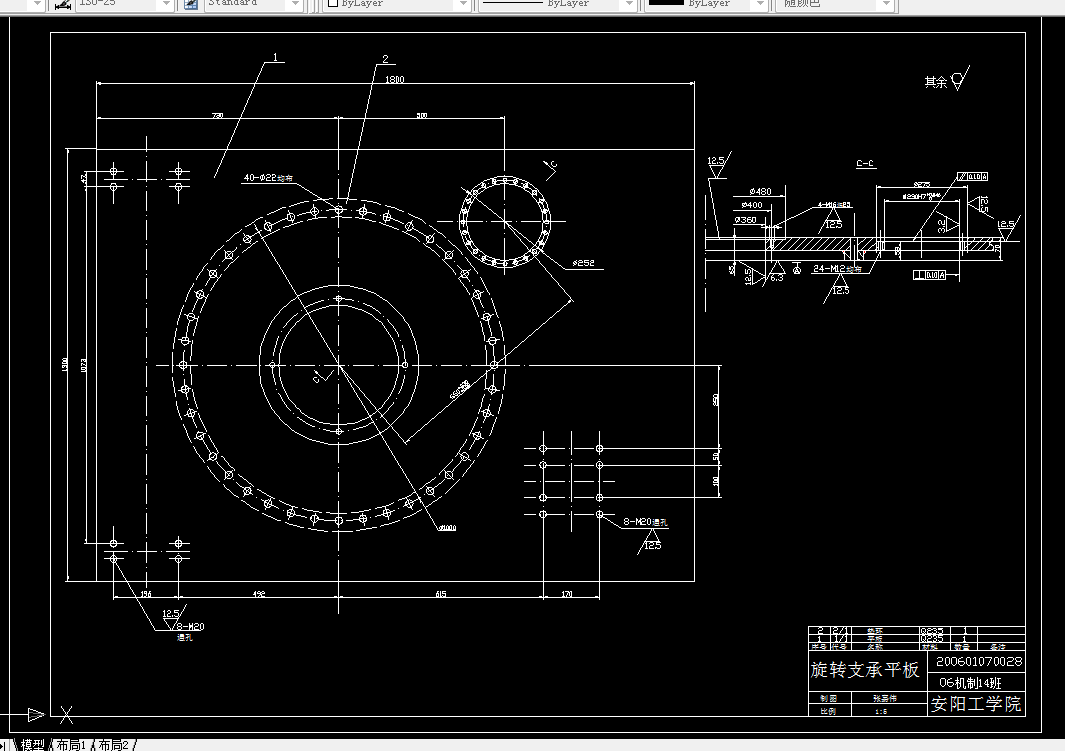Select the 156 bottom dimension
The width and height of the screenshot is (1065, 751).
tap(145, 594)
